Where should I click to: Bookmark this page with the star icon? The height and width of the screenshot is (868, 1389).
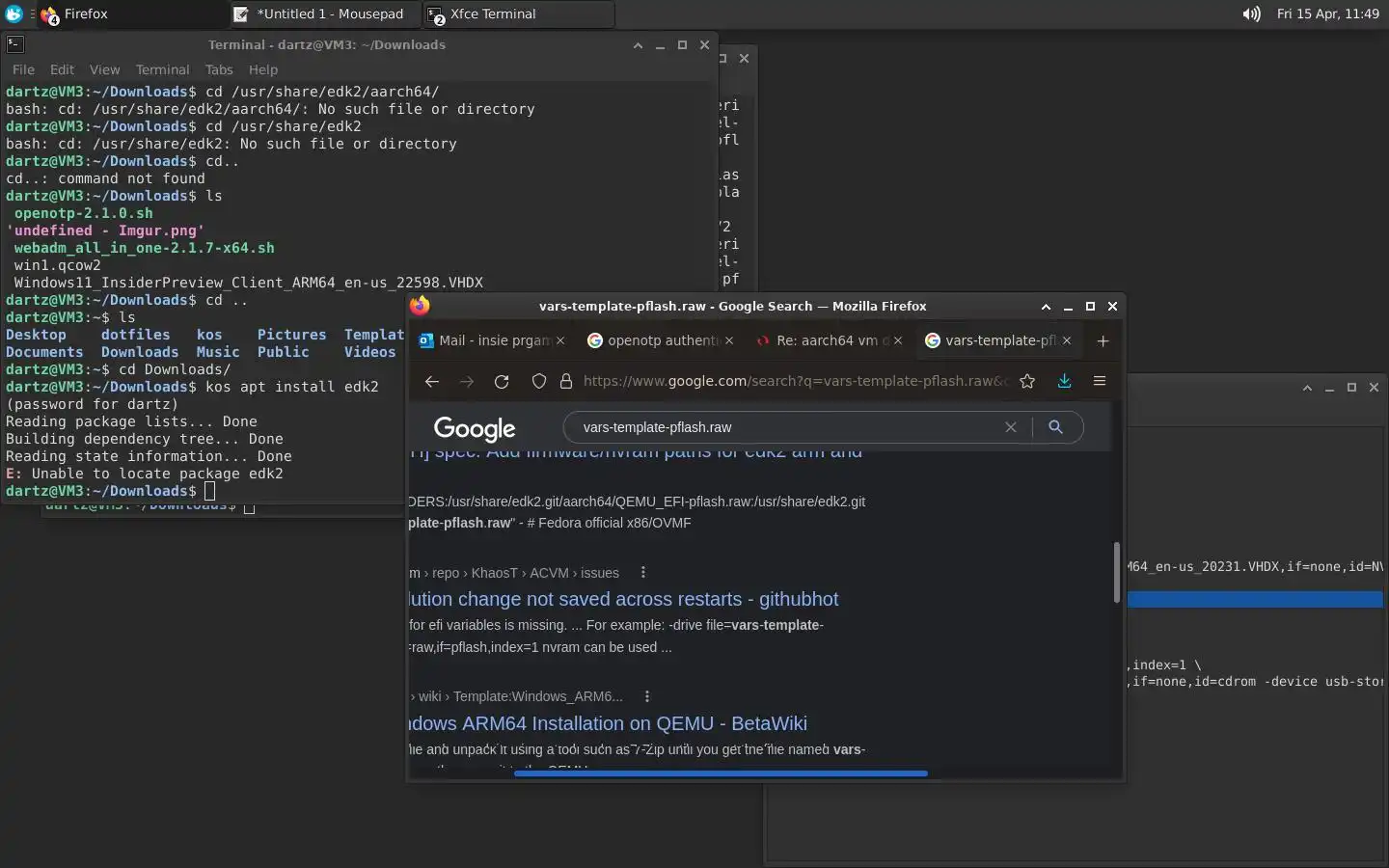[1027, 381]
